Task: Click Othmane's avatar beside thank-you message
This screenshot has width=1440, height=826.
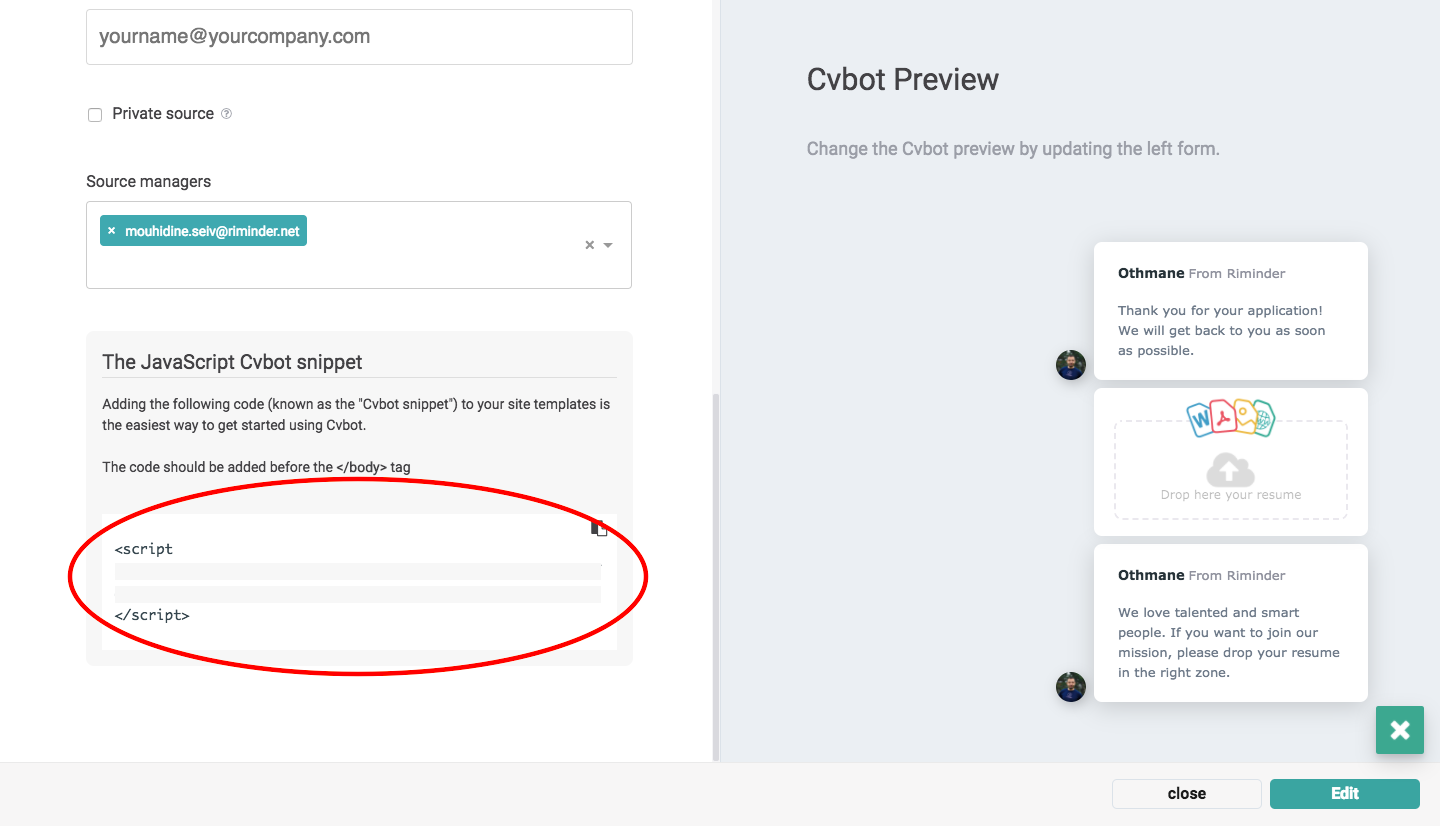Action: coord(1071,365)
